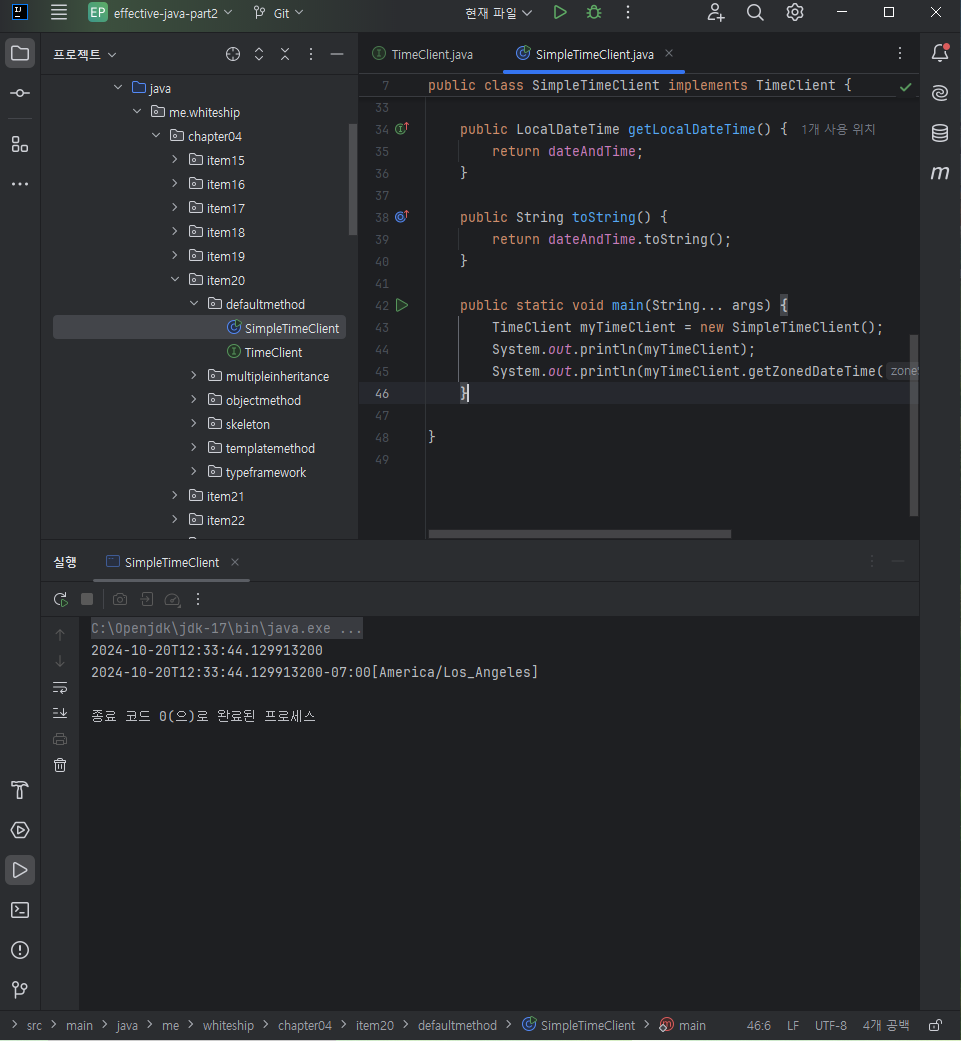Open the Maven tool window icon
961x1041 pixels.
(x=940, y=173)
